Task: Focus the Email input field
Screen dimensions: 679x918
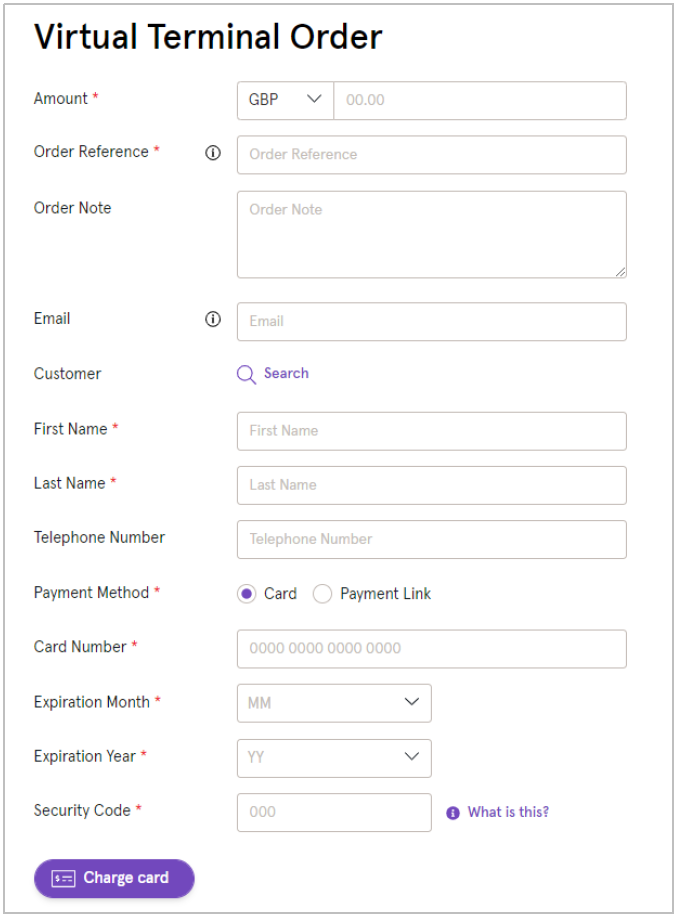Action: coord(432,322)
